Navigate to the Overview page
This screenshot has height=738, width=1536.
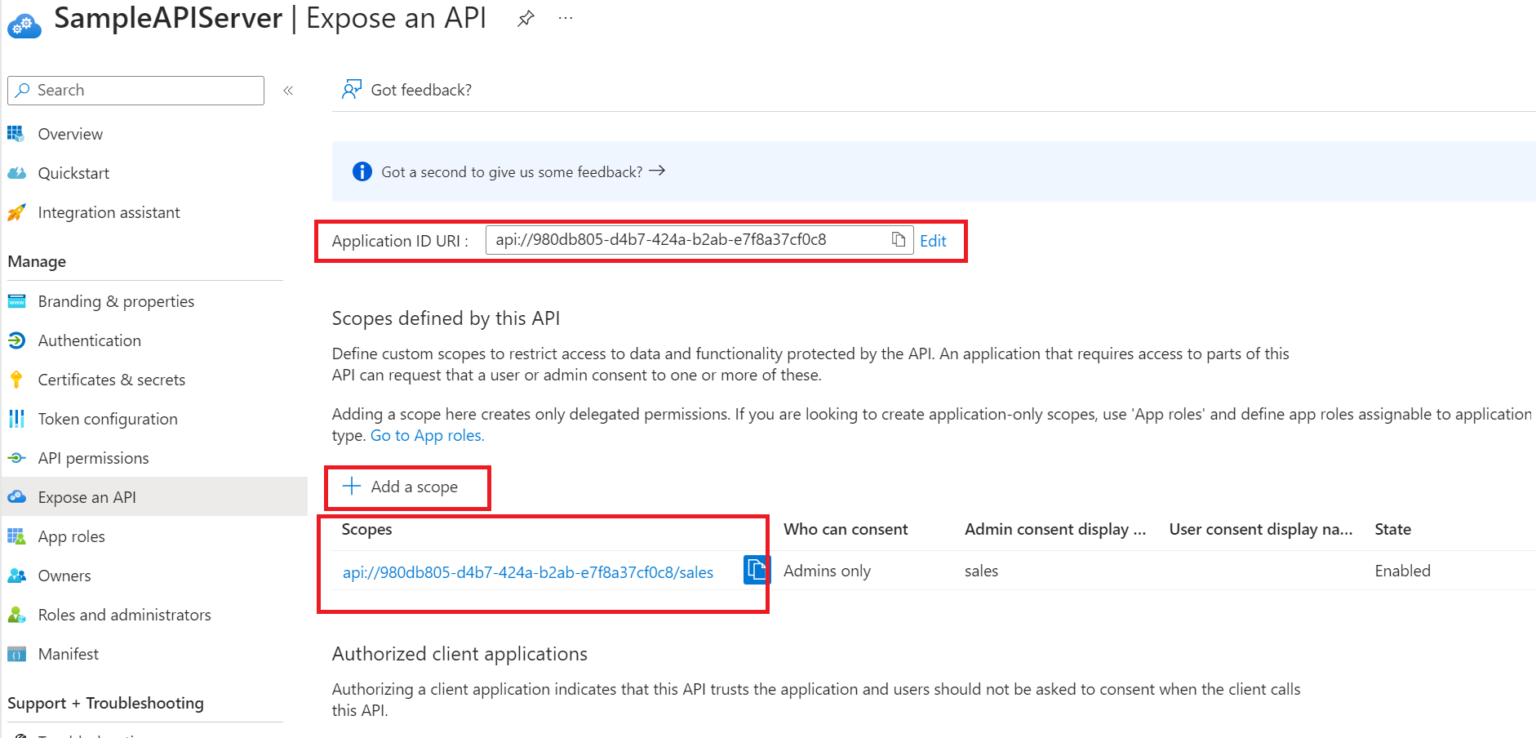tap(69, 133)
